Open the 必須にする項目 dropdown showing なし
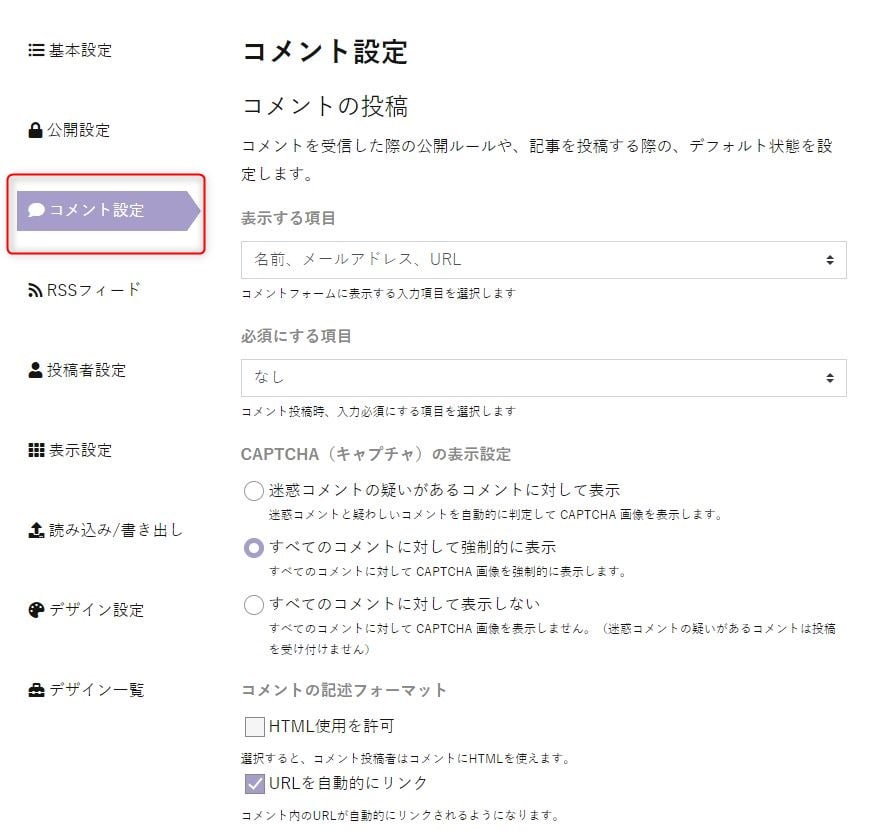Image resolution: width=882 pixels, height=838 pixels. [543, 378]
